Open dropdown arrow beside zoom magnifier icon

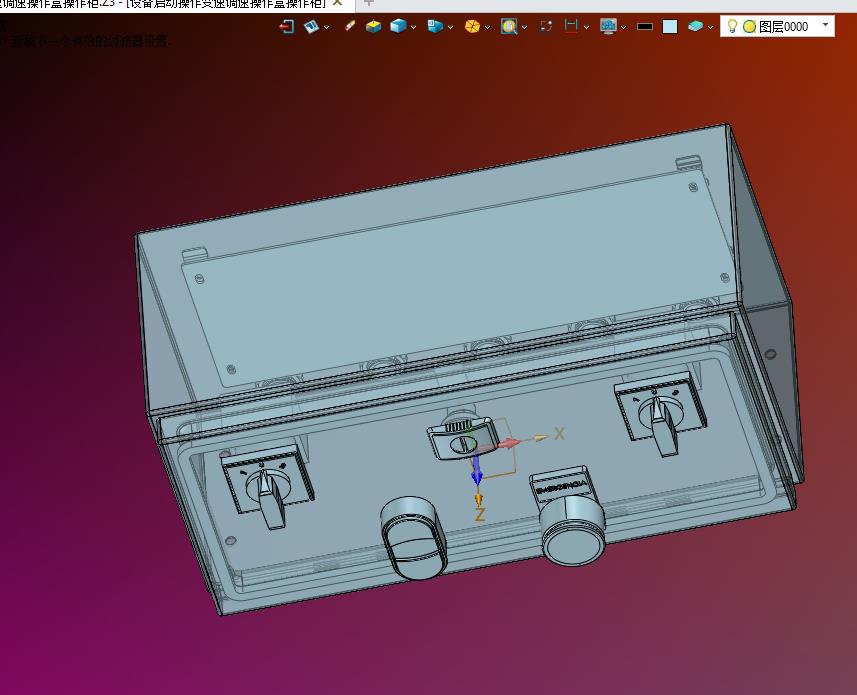524,27
